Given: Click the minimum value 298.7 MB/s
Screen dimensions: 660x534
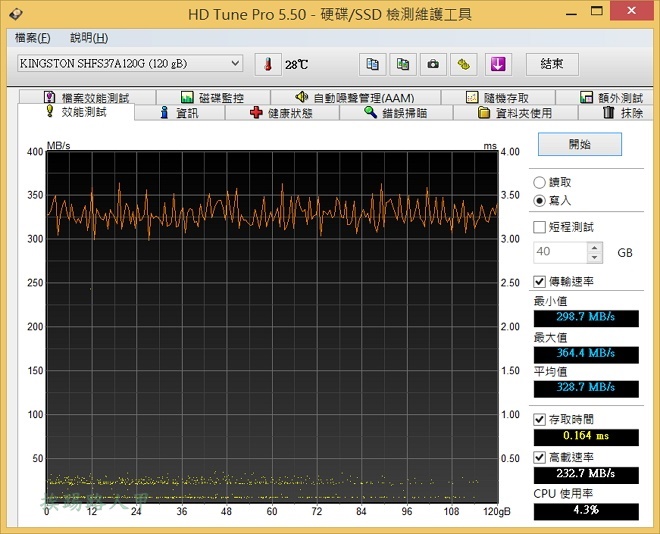Looking at the screenshot, I should pos(586,318).
